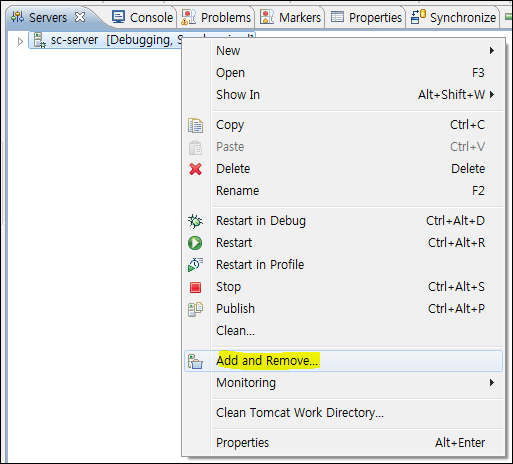Expand the sc-server tree node
Screen dimensions: 513x464
coord(20,41)
